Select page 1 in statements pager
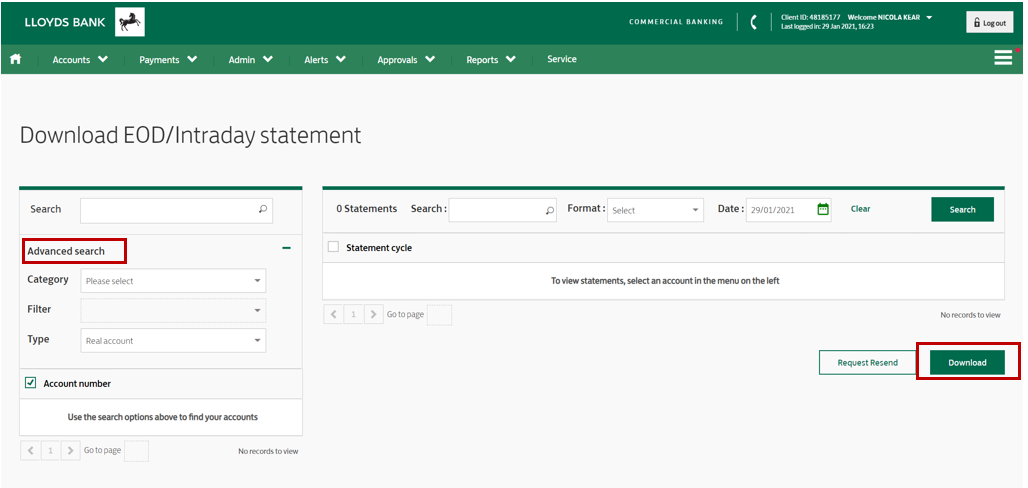This screenshot has height=488, width=1028. [x=353, y=314]
